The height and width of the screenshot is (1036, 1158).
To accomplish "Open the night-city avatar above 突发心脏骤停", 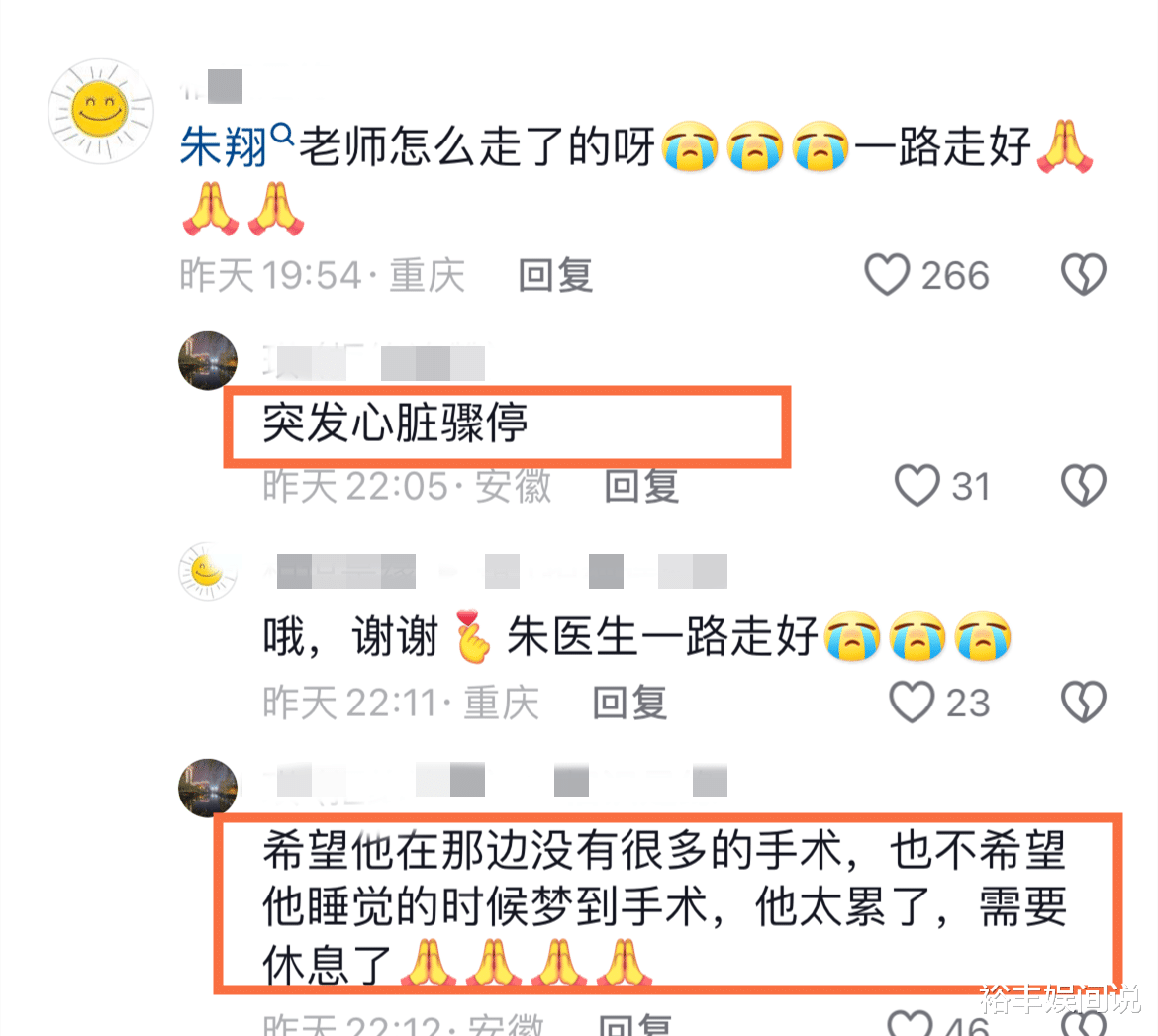I will click(x=208, y=360).
